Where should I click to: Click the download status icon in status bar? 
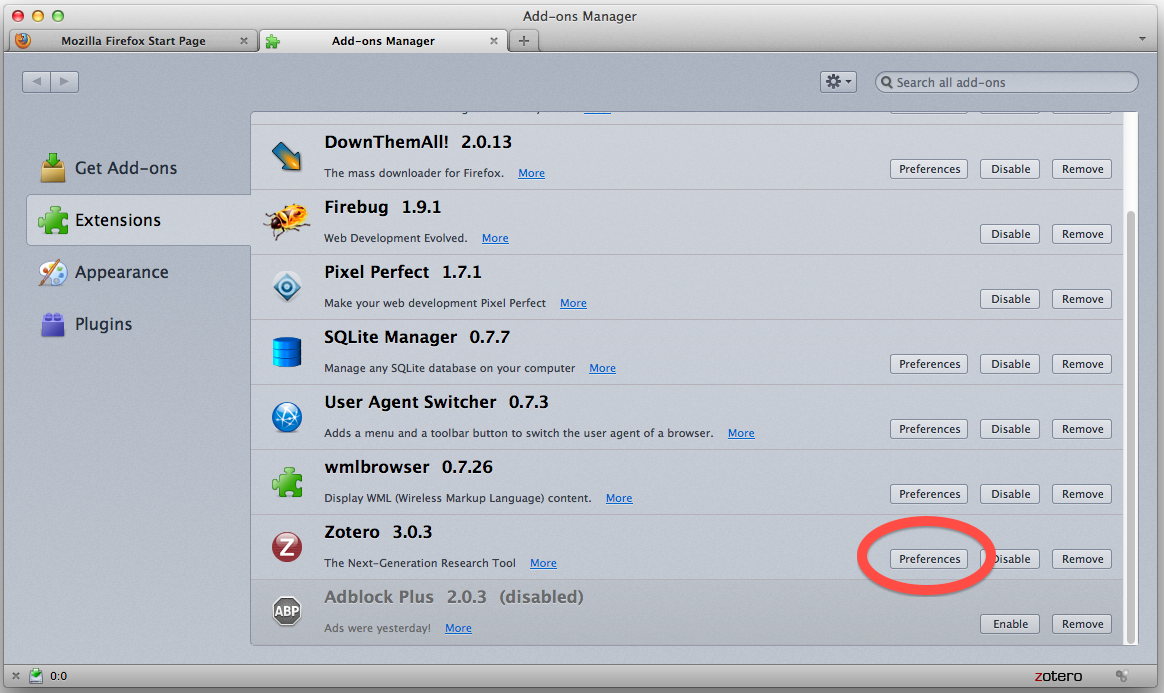36,675
